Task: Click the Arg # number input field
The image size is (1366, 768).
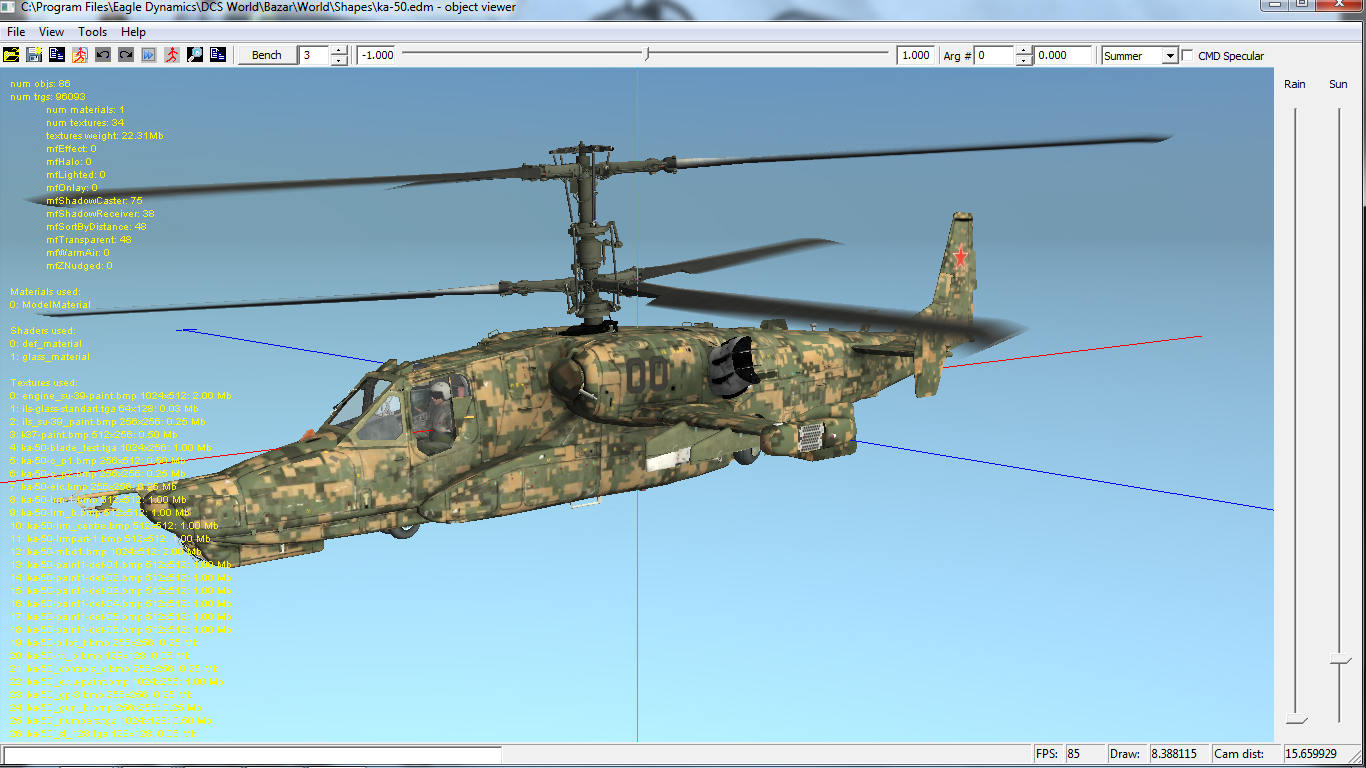Action: pos(994,56)
